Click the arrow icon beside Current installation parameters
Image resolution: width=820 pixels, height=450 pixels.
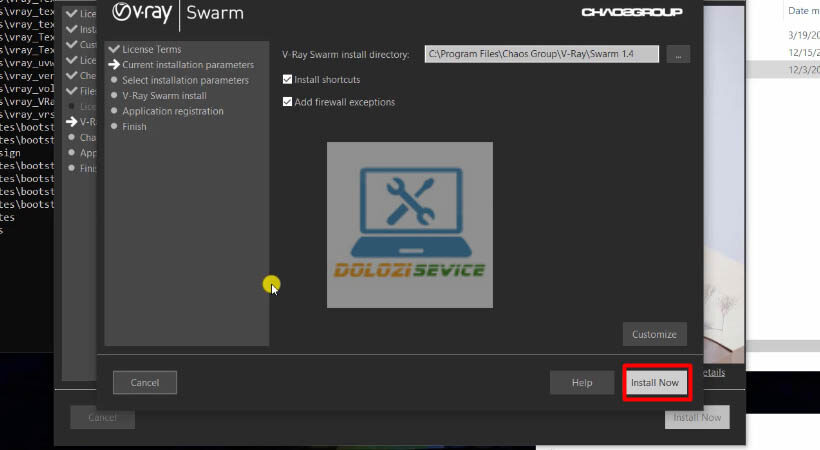pyautogui.click(x=114, y=65)
